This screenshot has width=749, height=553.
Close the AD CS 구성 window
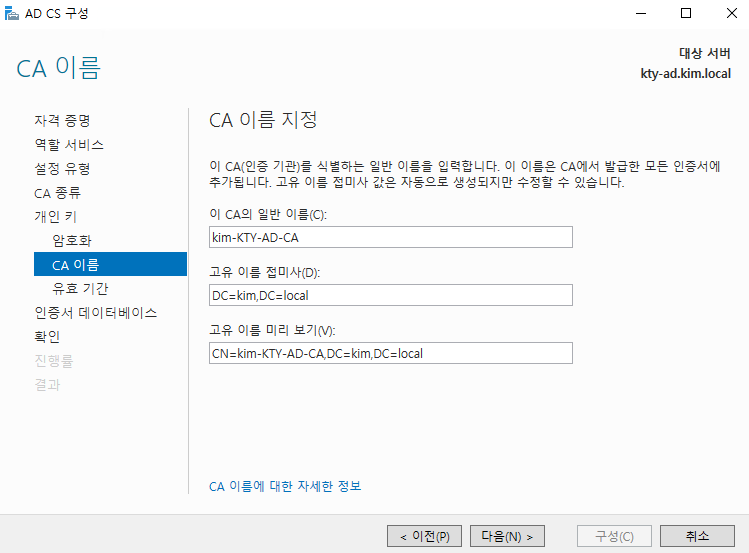coord(731,13)
